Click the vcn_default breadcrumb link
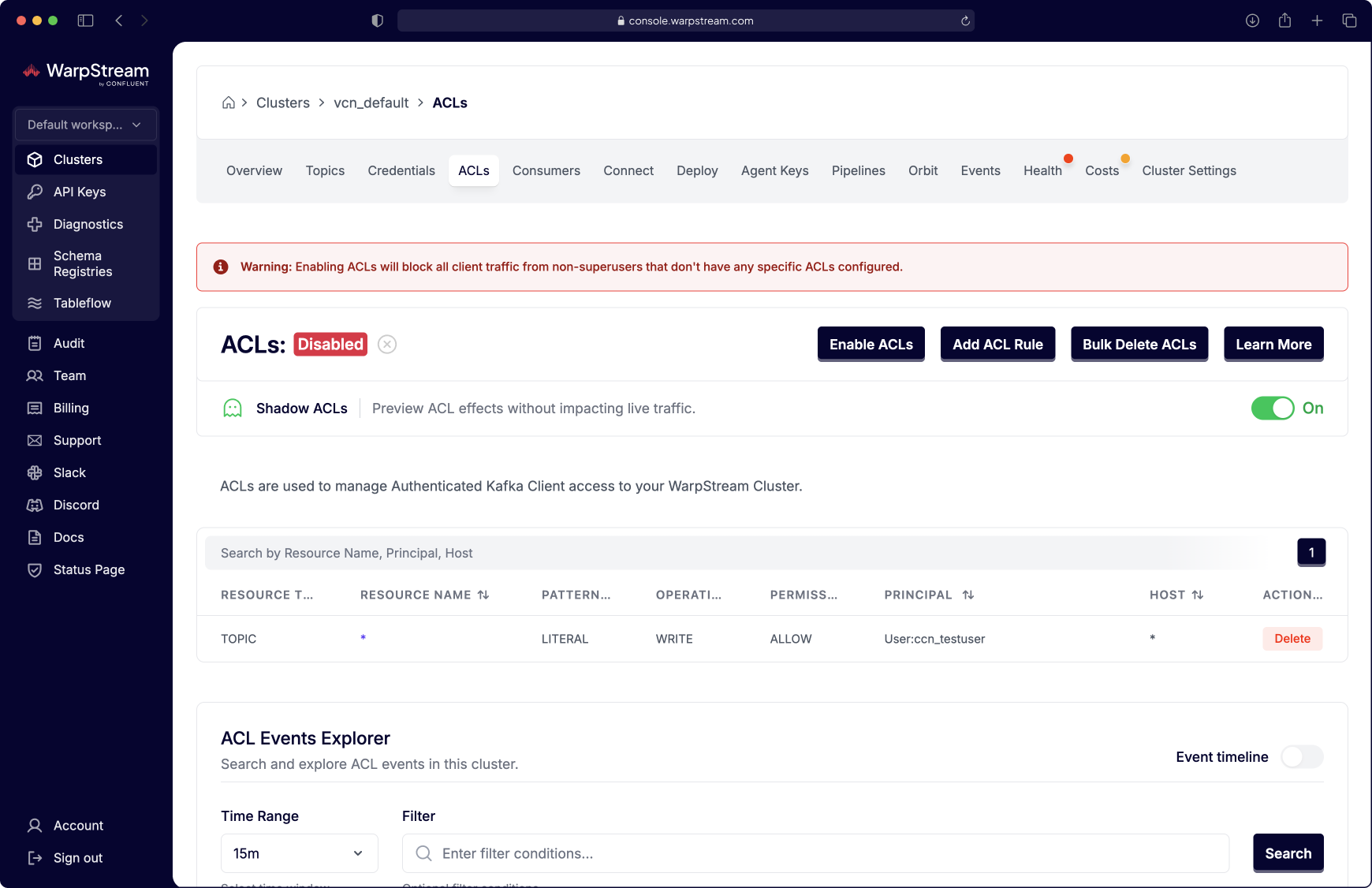This screenshot has width=1372, height=888. 371,103
